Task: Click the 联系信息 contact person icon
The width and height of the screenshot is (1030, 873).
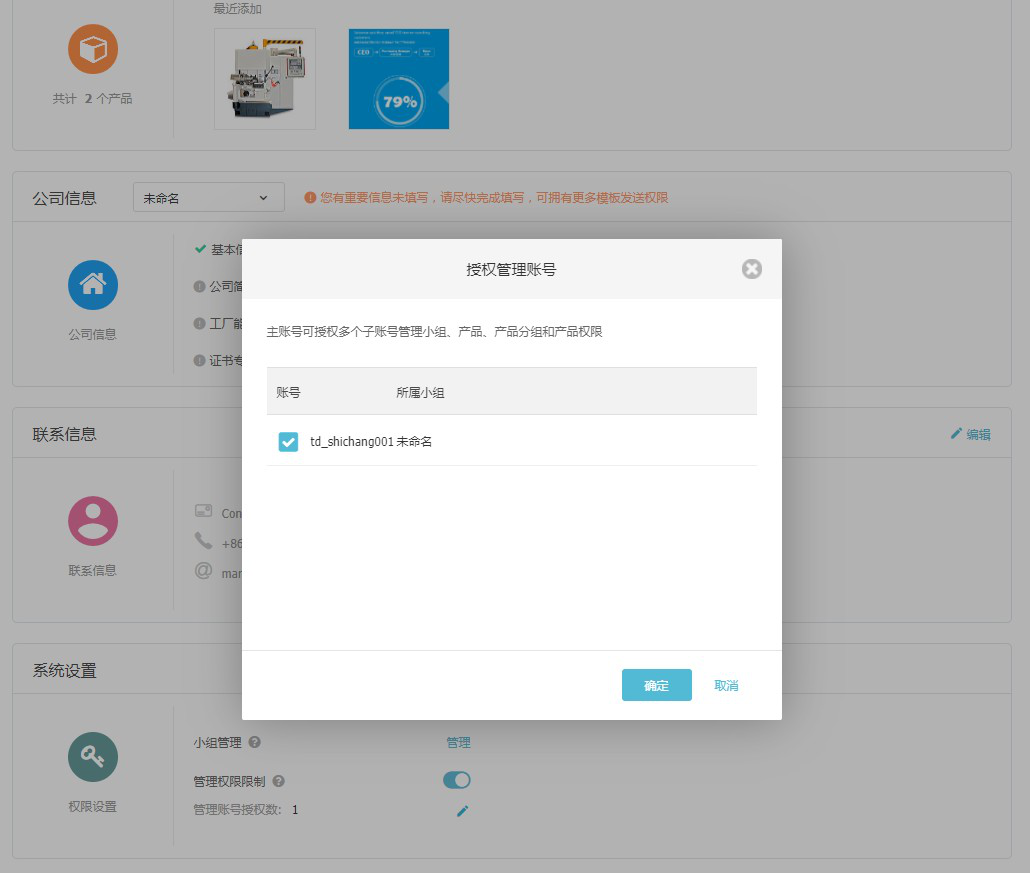Action: pos(92,521)
